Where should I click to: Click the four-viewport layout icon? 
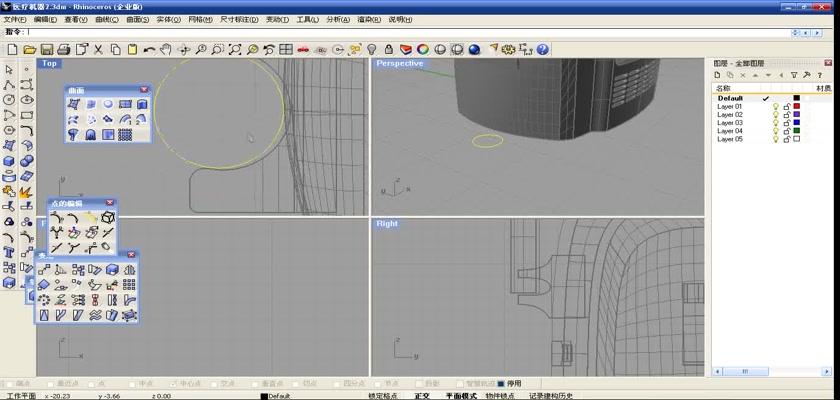click(286, 49)
